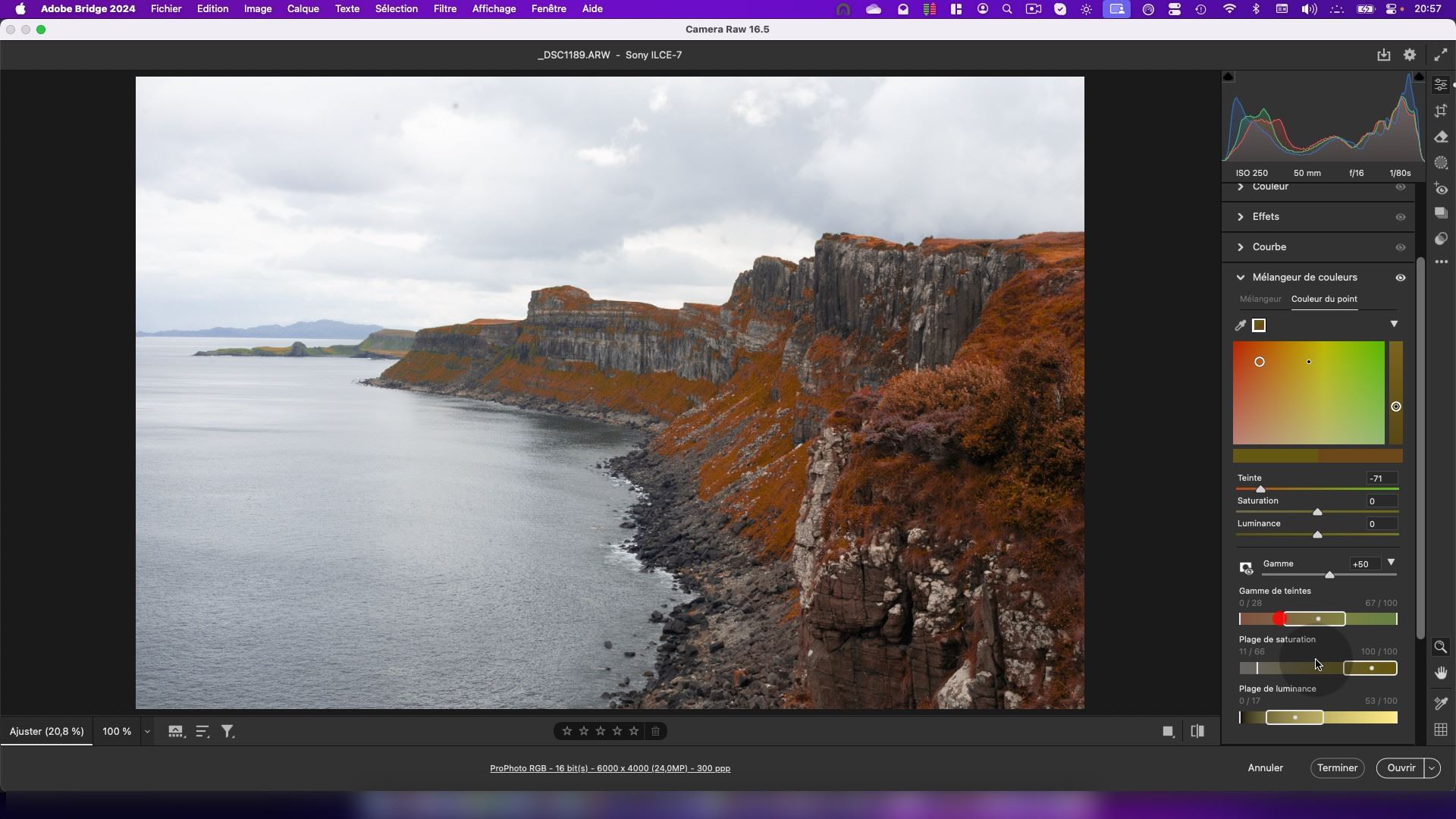The image size is (1456, 819).
Task: Open the Calque menu
Action: tap(303, 9)
